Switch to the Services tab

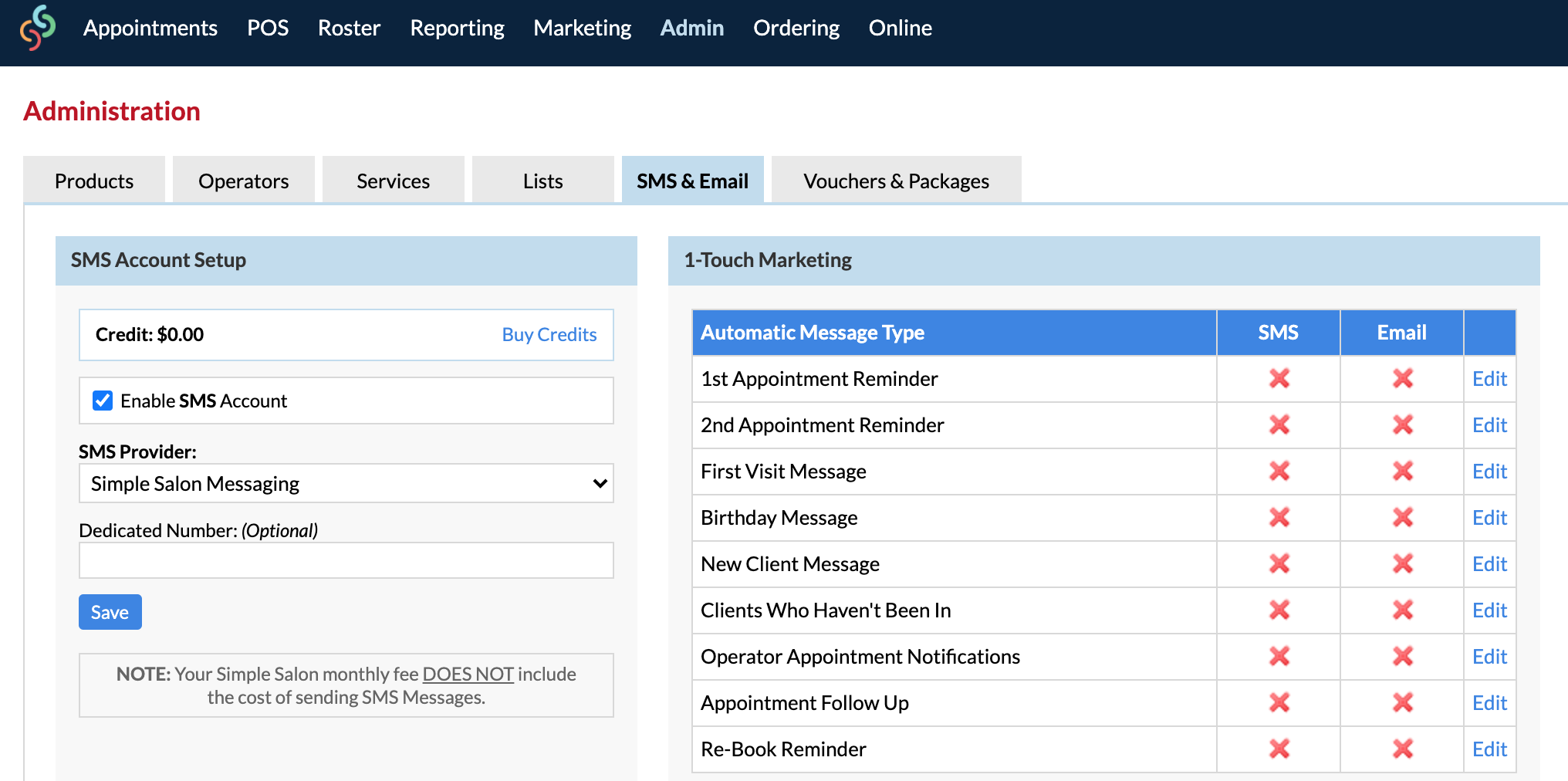394,181
